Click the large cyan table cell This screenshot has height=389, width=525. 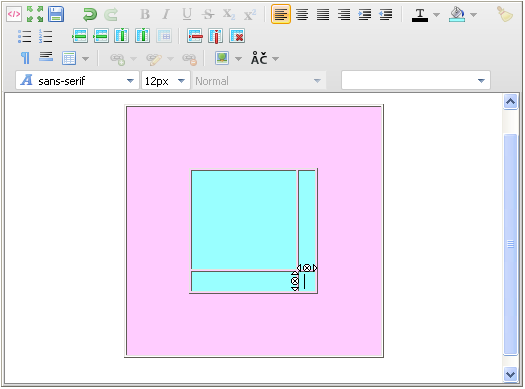pyautogui.click(x=244, y=220)
